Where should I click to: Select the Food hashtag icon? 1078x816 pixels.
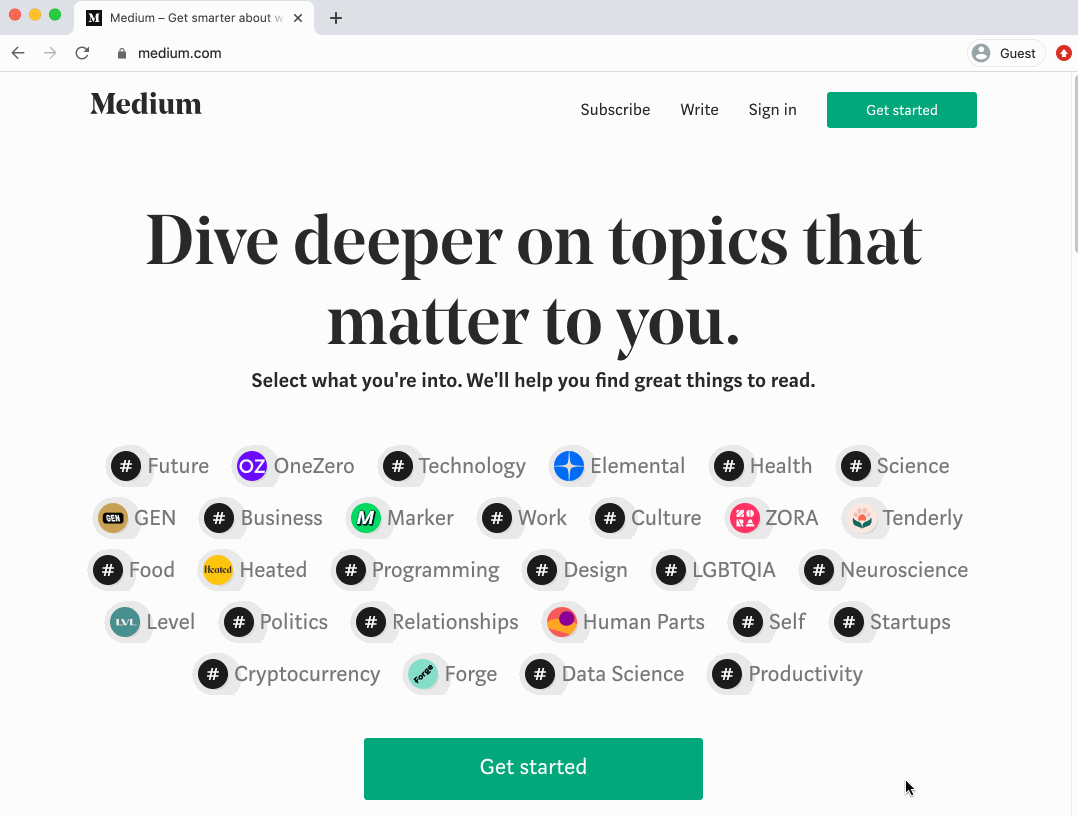[108, 570]
